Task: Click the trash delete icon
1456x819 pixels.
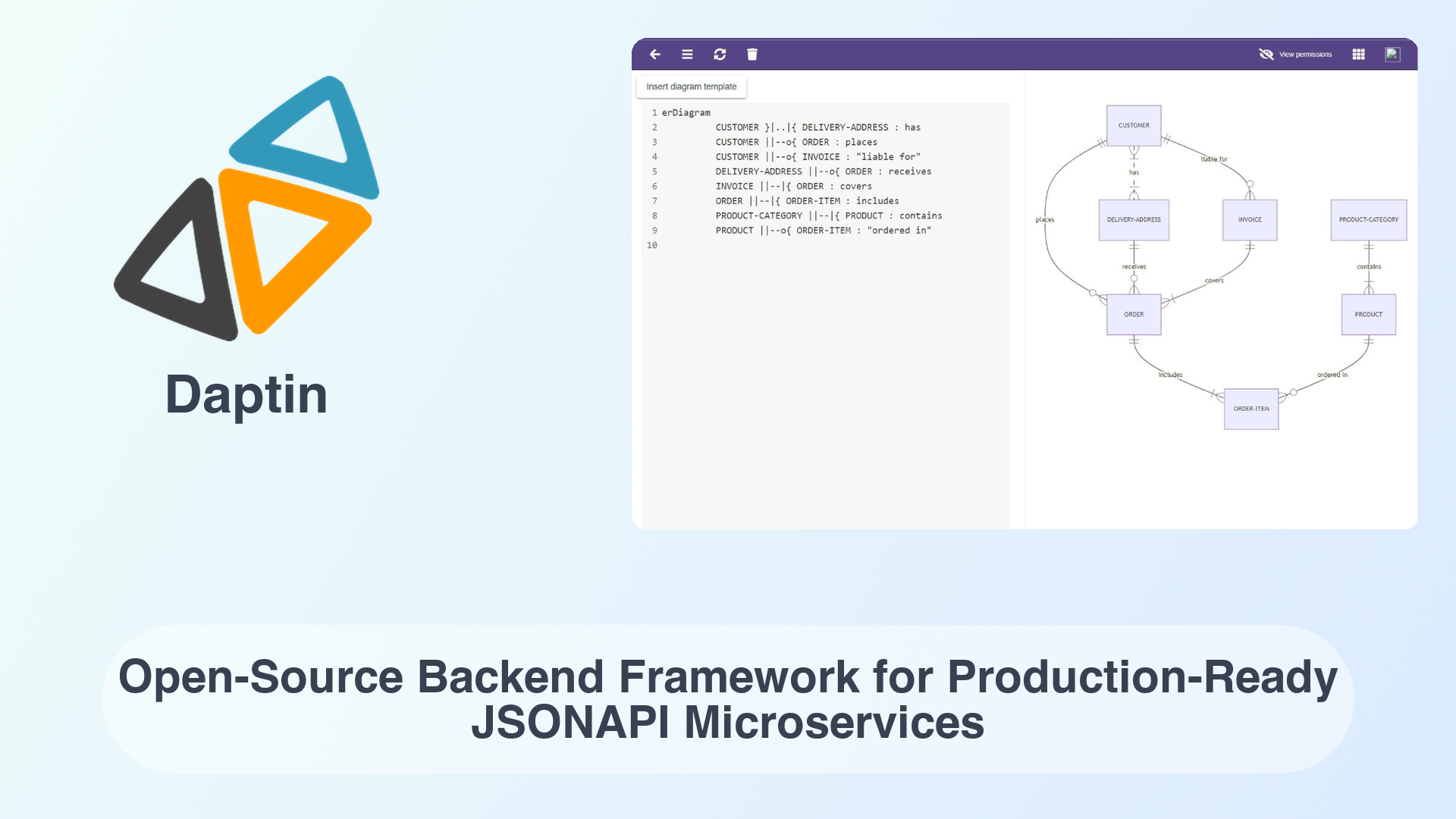Action: (x=752, y=55)
